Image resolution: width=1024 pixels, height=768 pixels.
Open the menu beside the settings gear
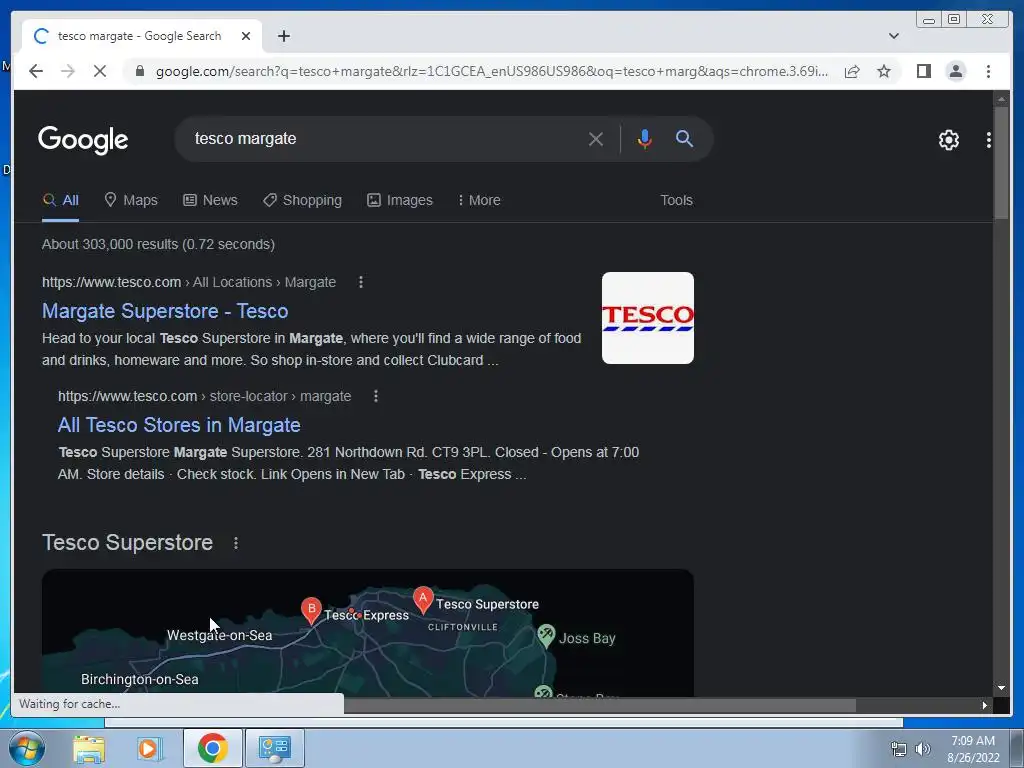tap(988, 140)
